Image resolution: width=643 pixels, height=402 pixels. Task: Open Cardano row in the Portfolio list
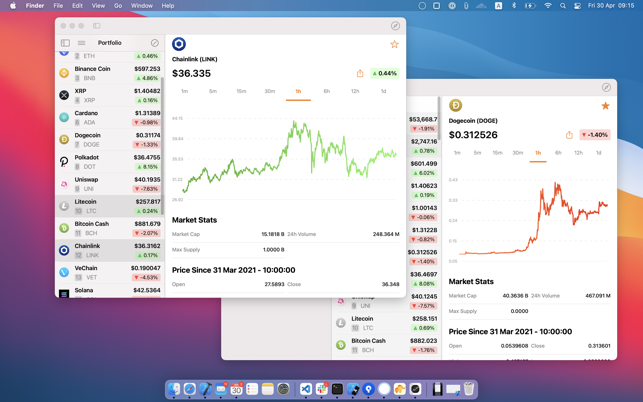pyautogui.click(x=110, y=118)
